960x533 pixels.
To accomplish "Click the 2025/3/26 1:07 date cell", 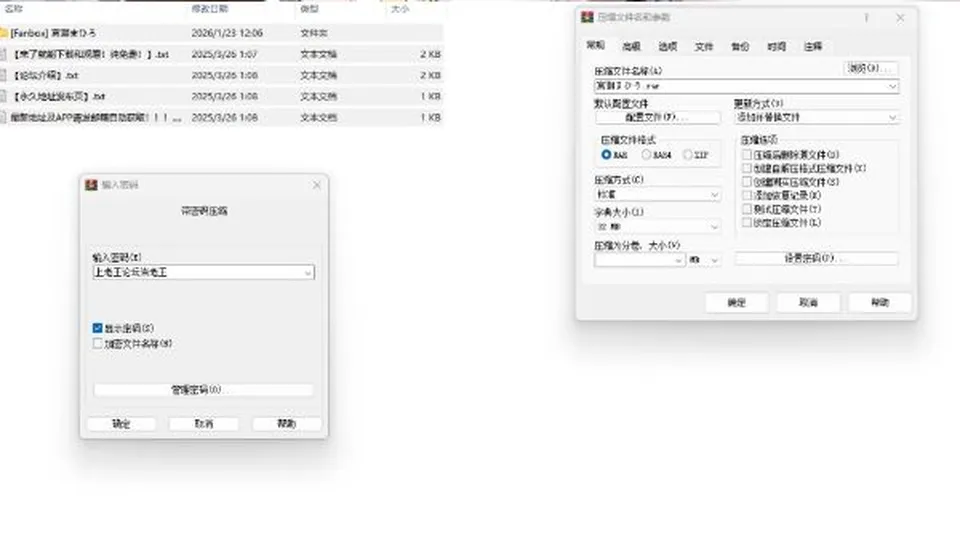I will click(x=224, y=54).
